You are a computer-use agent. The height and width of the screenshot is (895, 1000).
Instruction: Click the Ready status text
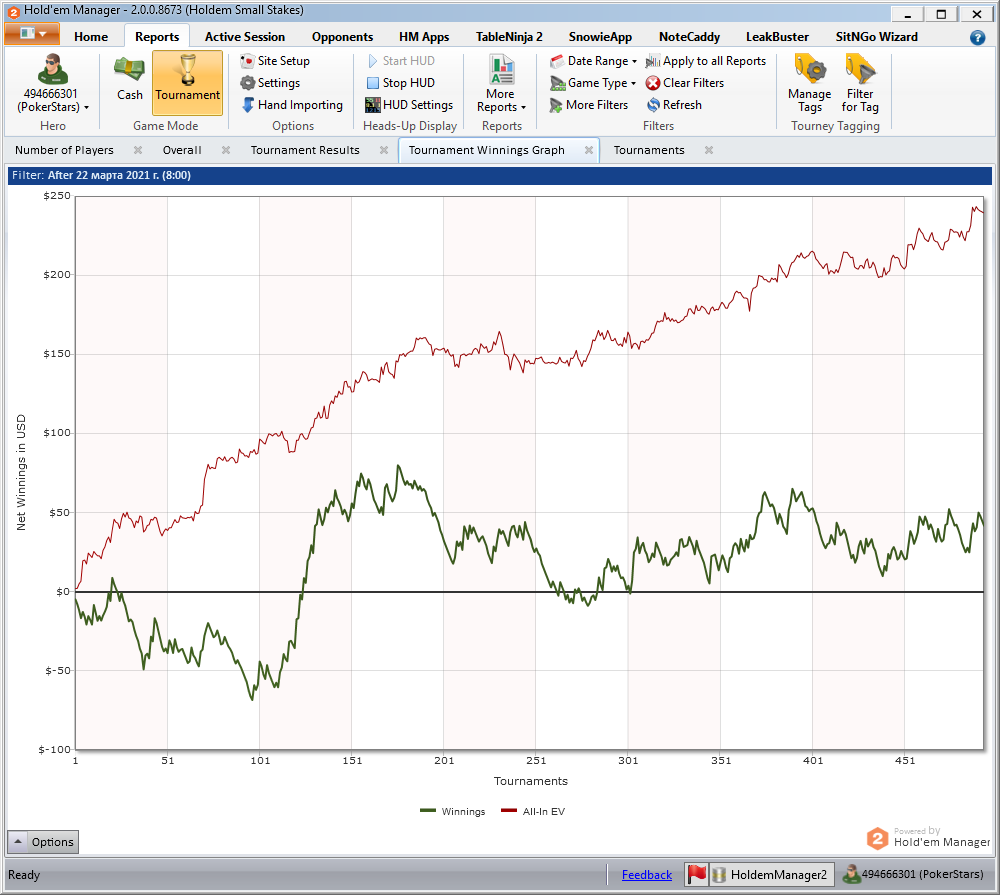(24, 875)
